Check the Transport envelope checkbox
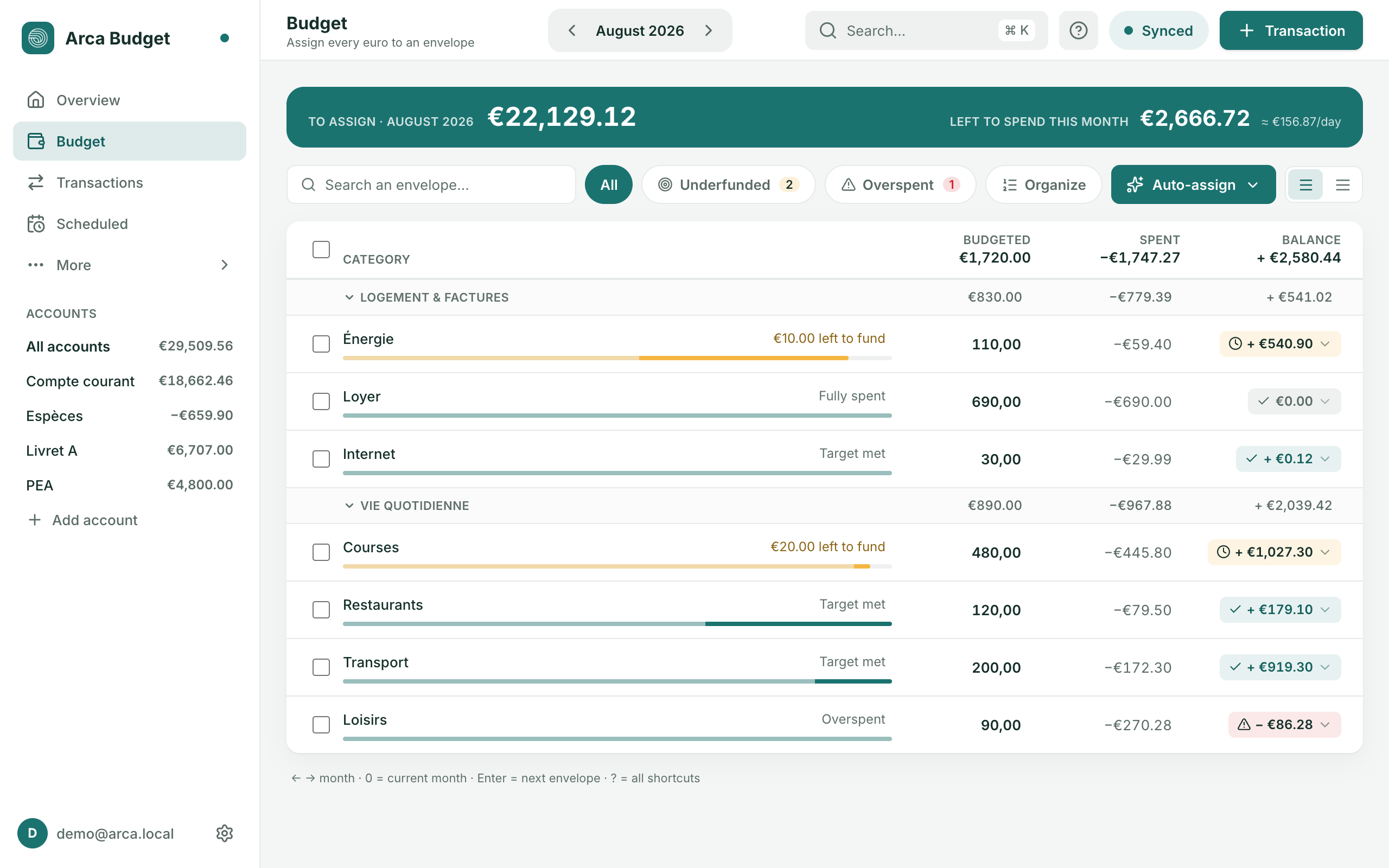The width and height of the screenshot is (1389, 868). (321, 667)
